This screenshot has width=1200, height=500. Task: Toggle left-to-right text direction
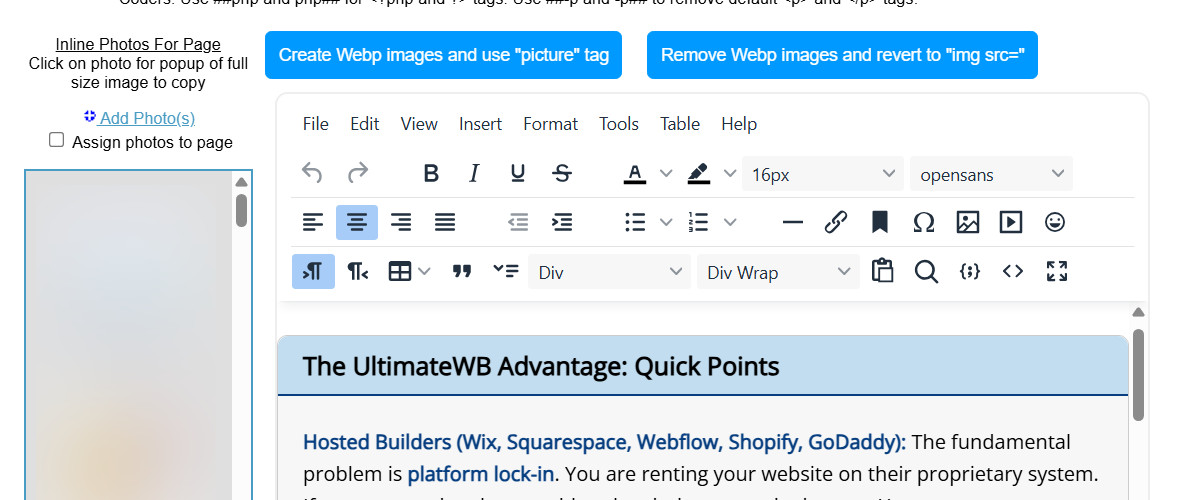point(313,272)
